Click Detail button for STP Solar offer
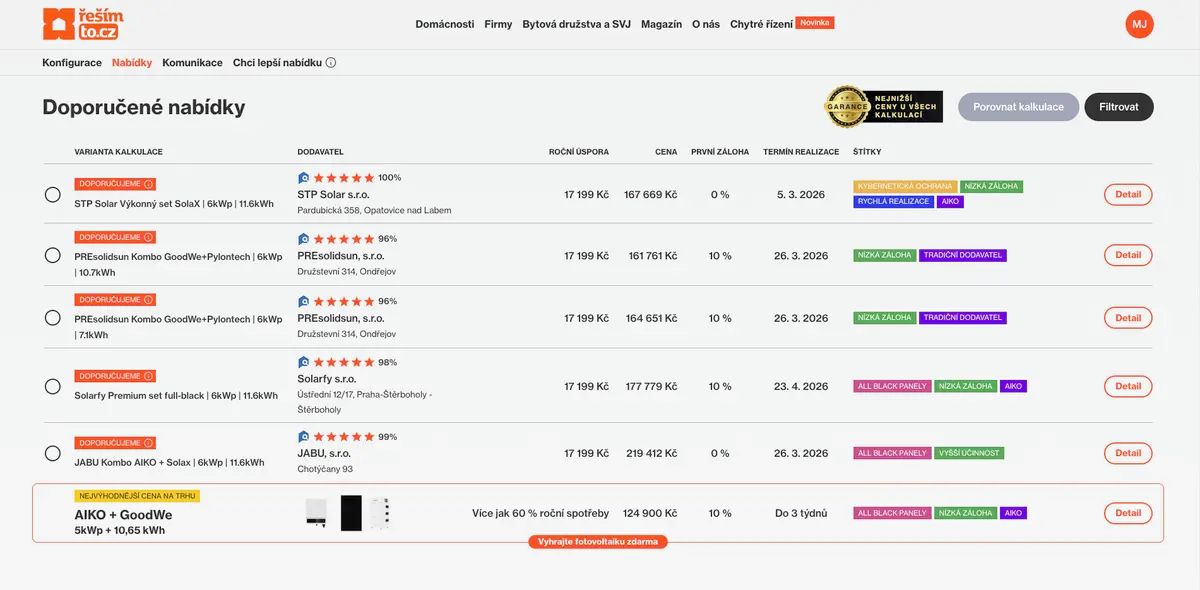Screen dimensions: 1200x590 click(1127, 195)
